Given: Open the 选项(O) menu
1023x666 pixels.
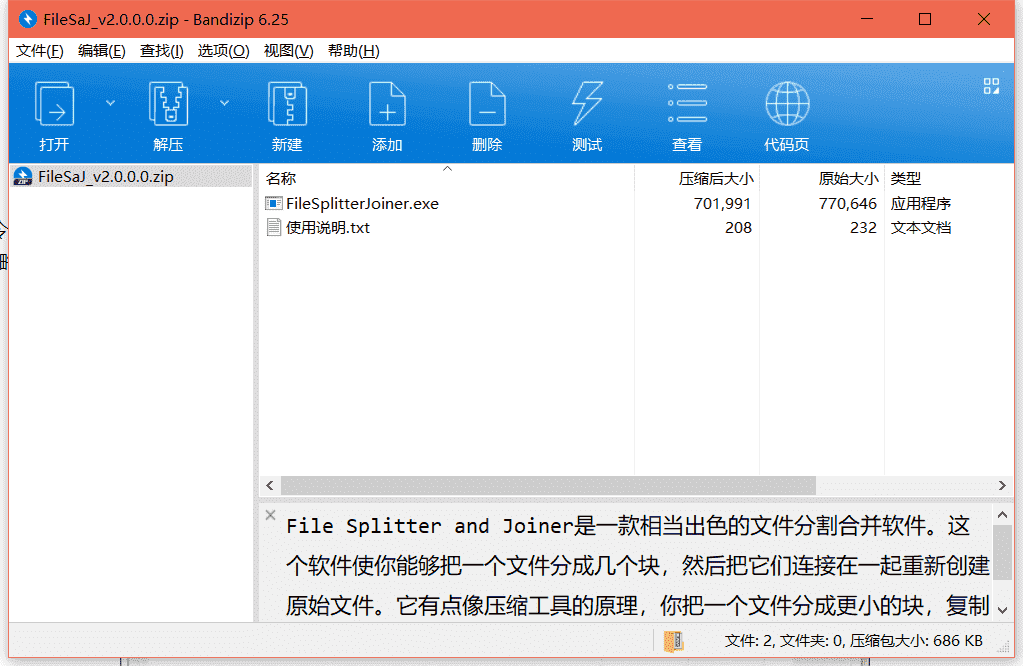Looking at the screenshot, I should [x=223, y=51].
